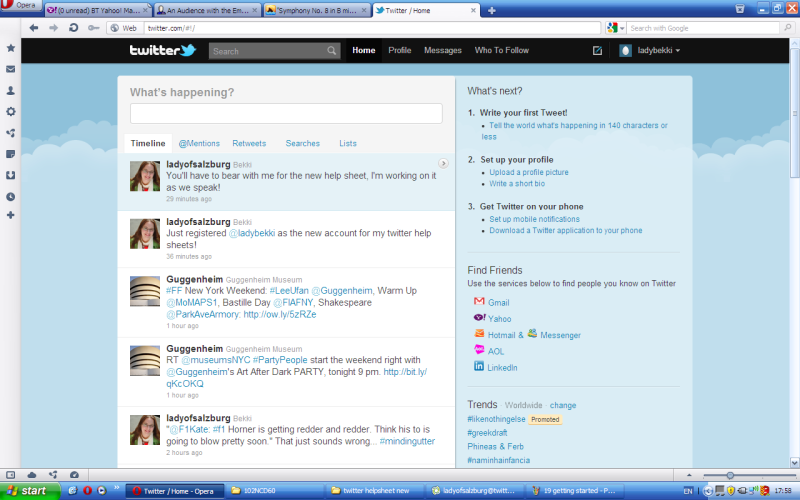Click the #mindingutter hashtag
The width and height of the screenshot is (800, 500).
pyautogui.click(x=407, y=441)
